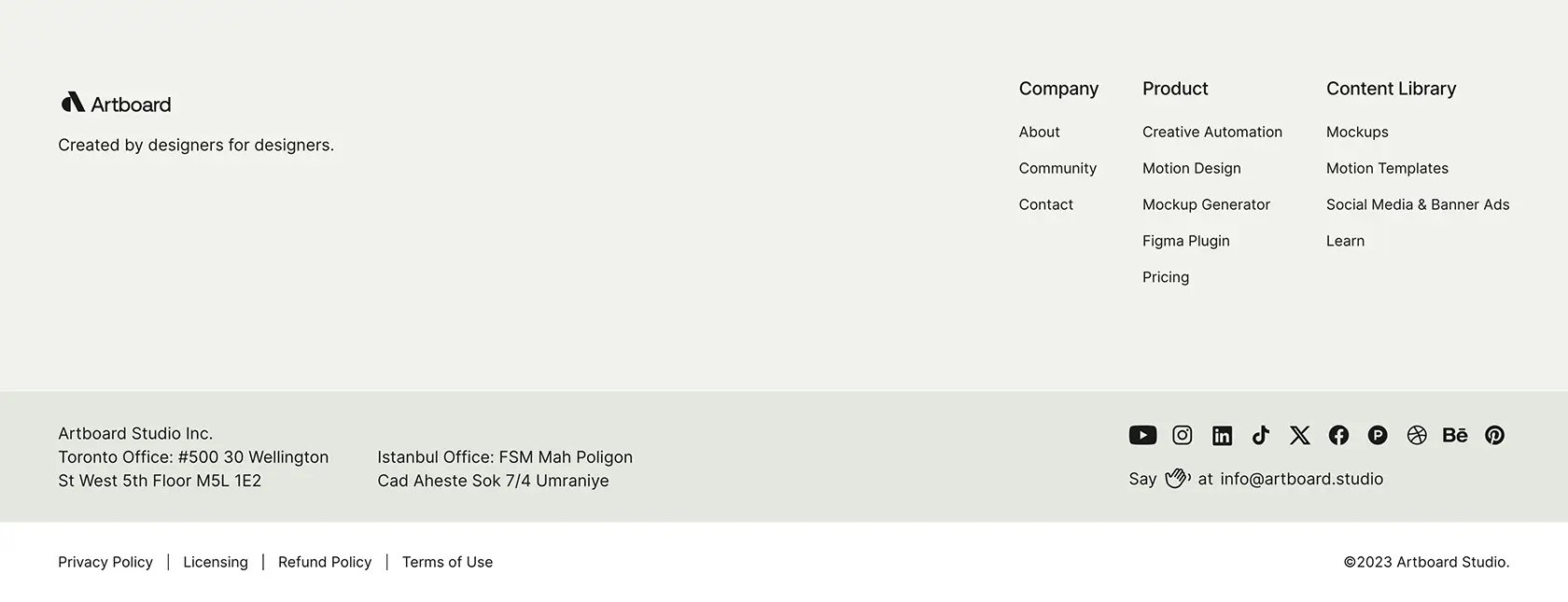This screenshot has width=1568, height=602.
Task: Click the Artboard logo
Action: 116,103
